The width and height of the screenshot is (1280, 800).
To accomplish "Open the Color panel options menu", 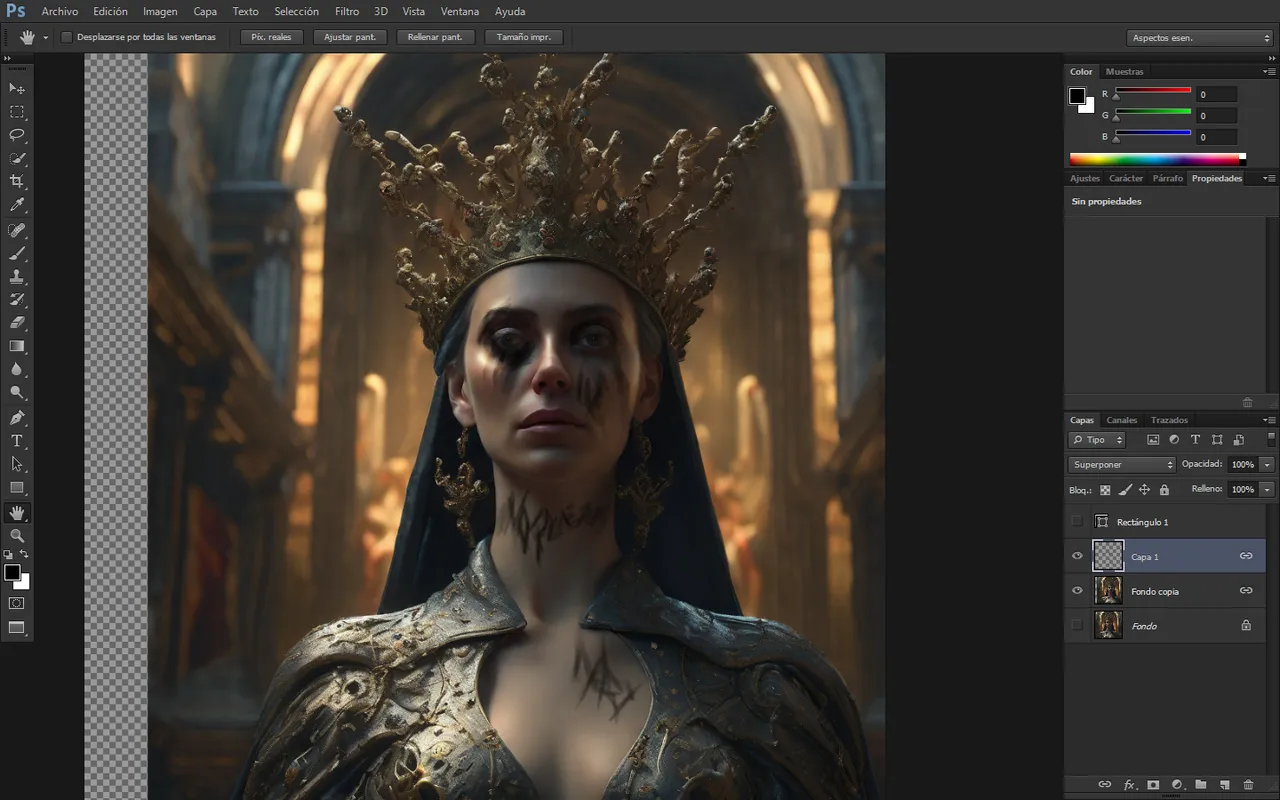I will point(1269,72).
